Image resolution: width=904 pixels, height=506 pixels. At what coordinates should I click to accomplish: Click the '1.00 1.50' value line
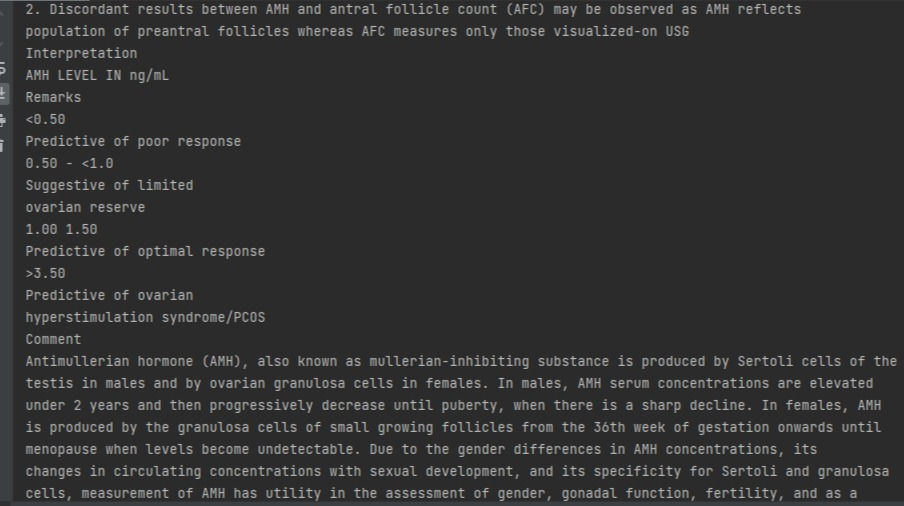click(61, 229)
